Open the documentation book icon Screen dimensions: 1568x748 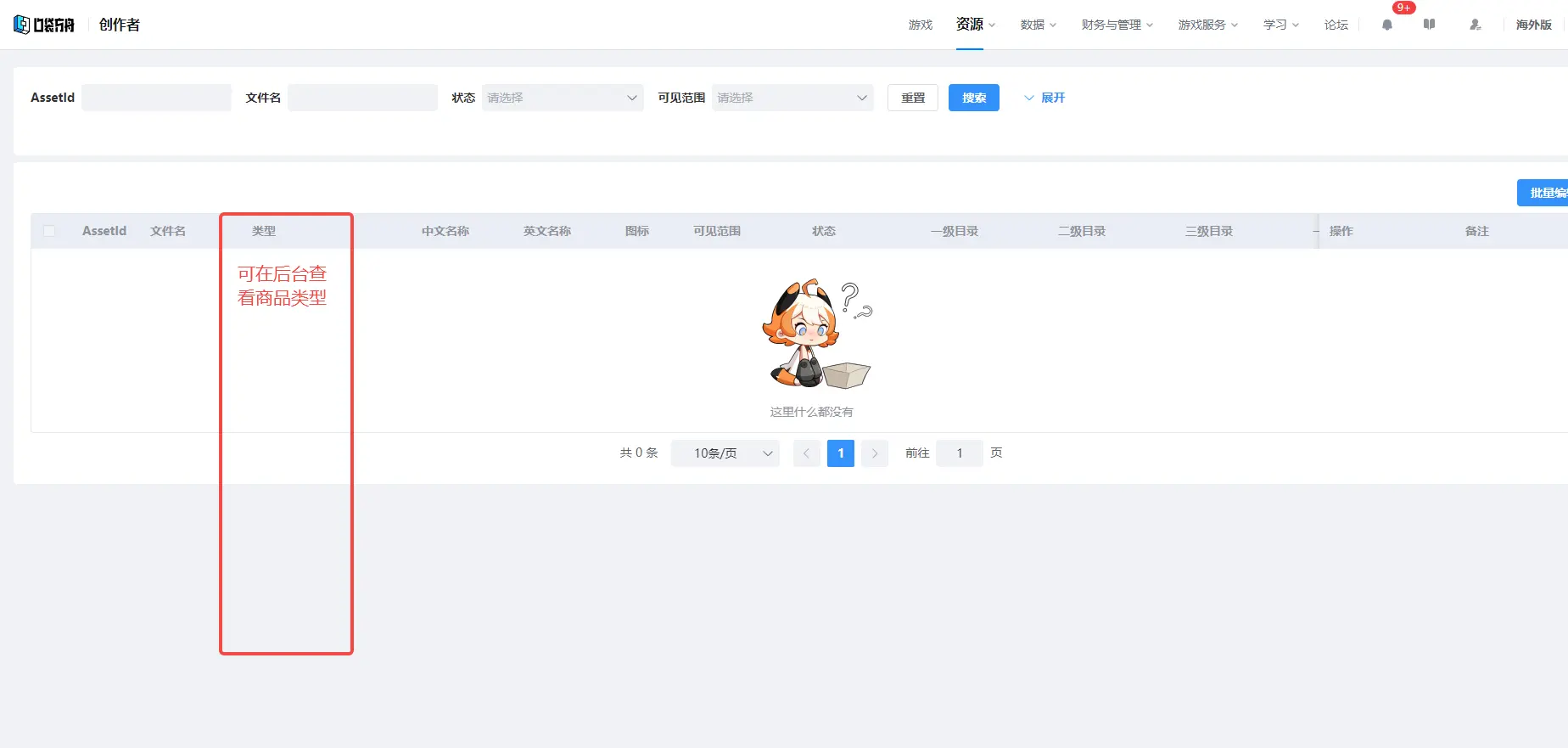(x=1430, y=25)
